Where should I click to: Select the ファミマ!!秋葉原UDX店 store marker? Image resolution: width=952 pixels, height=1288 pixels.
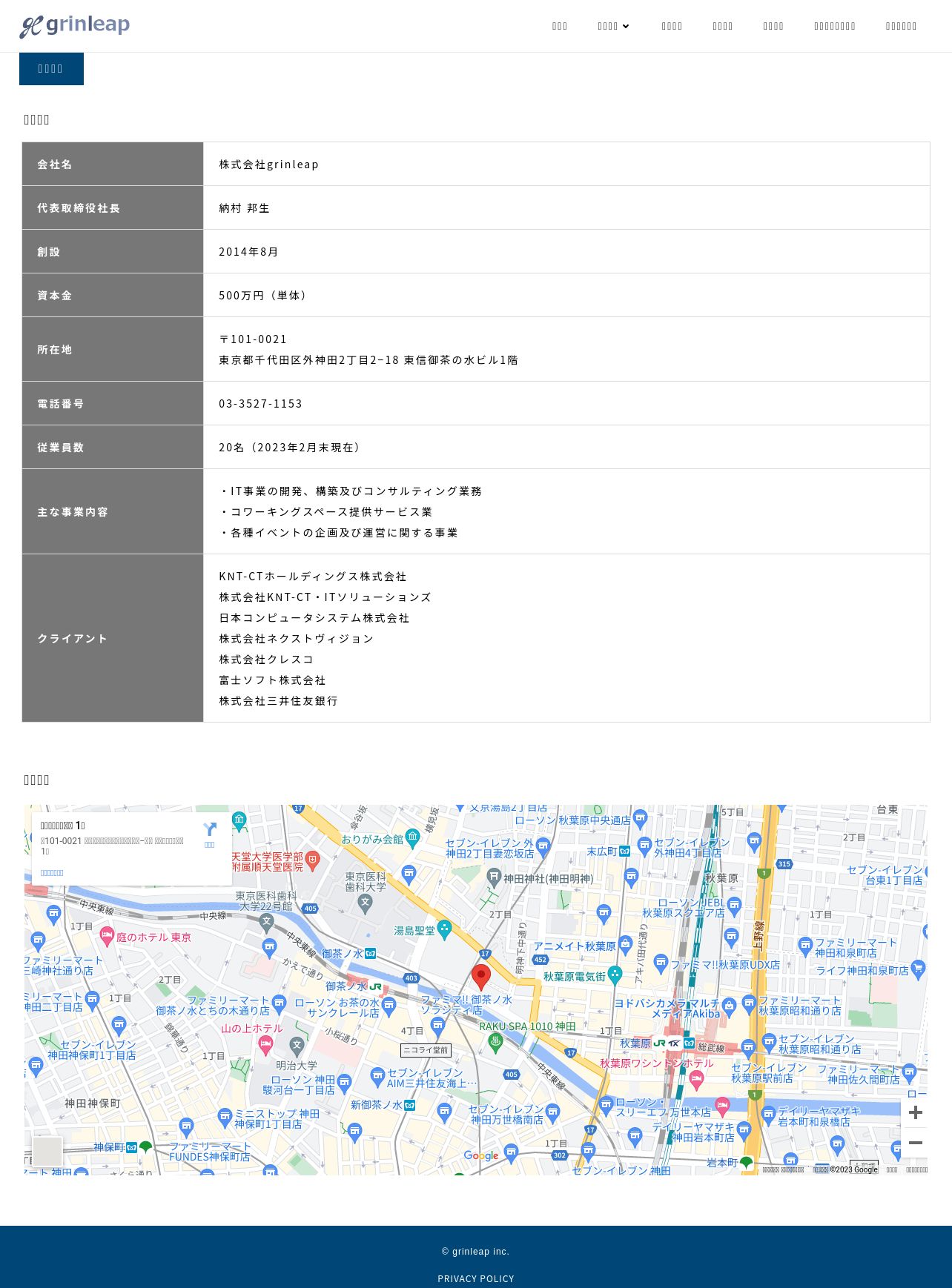pyautogui.click(x=661, y=964)
